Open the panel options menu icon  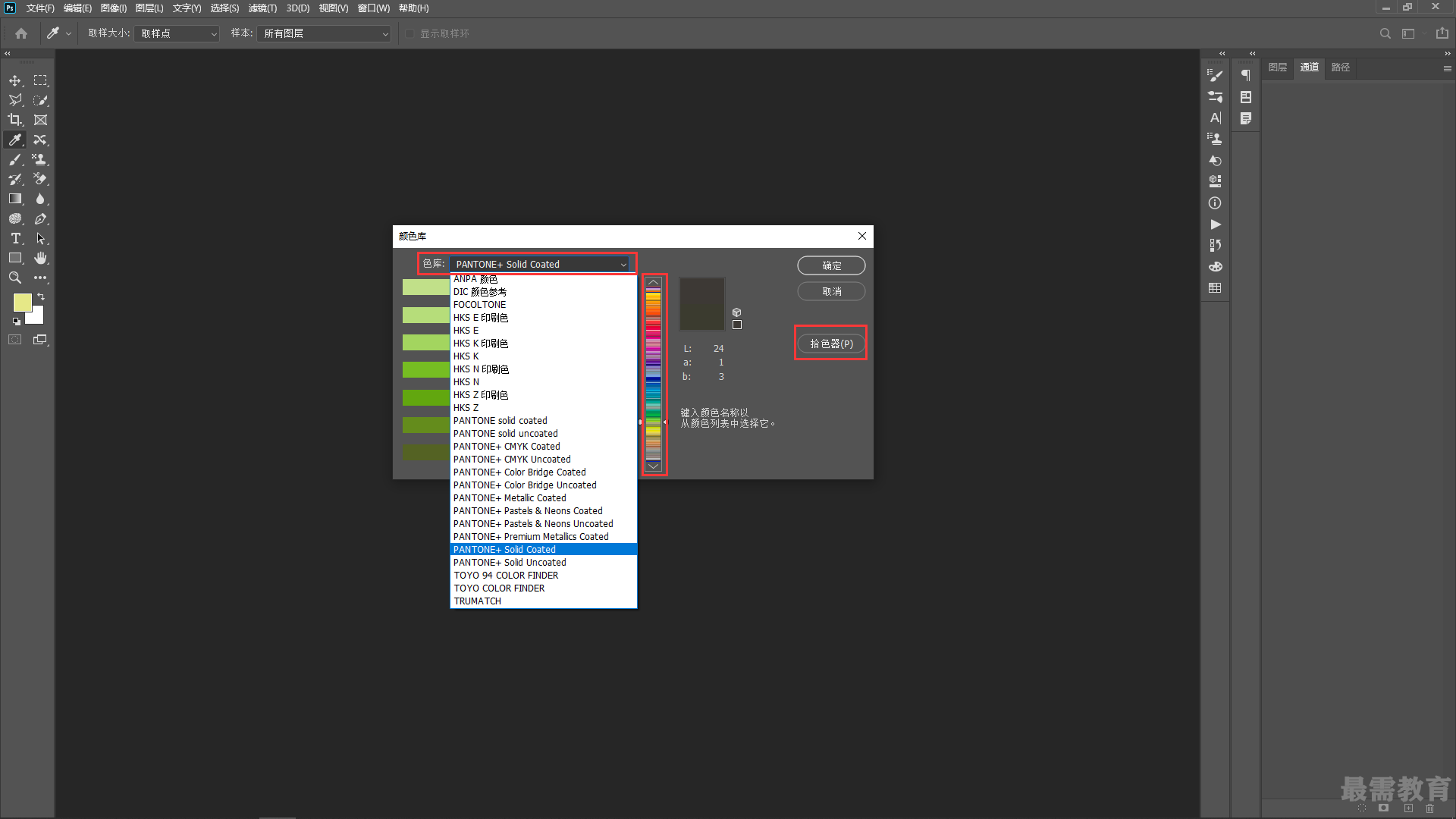pos(1447,68)
